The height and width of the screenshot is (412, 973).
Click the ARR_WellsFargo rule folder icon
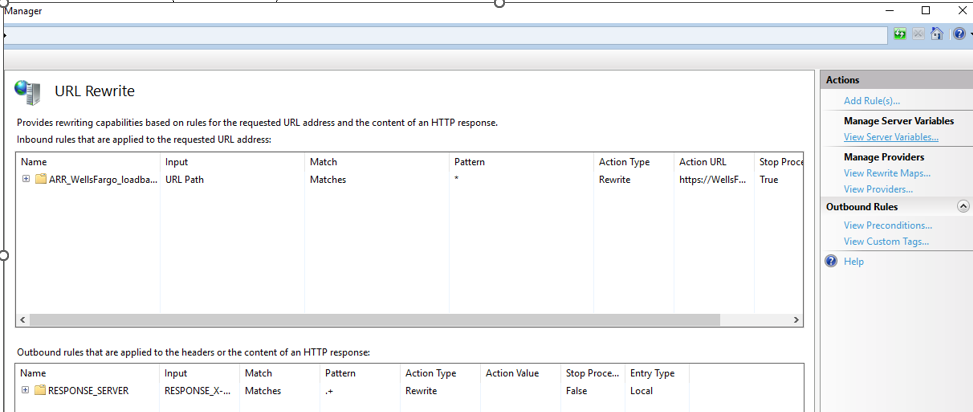(41, 179)
